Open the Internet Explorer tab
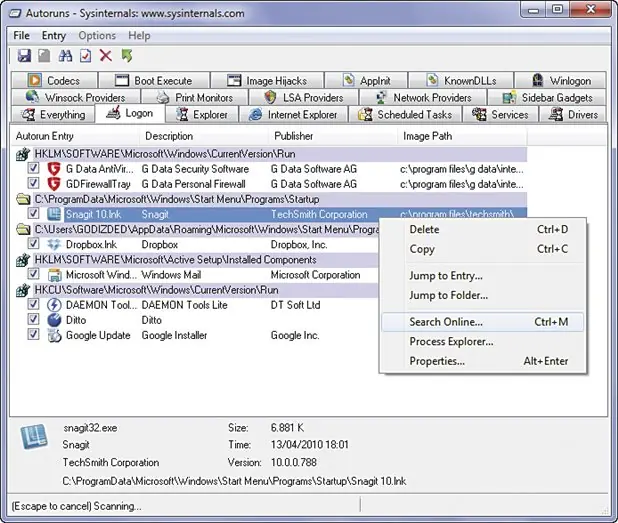Screen dimensions: 618x523 293,115
